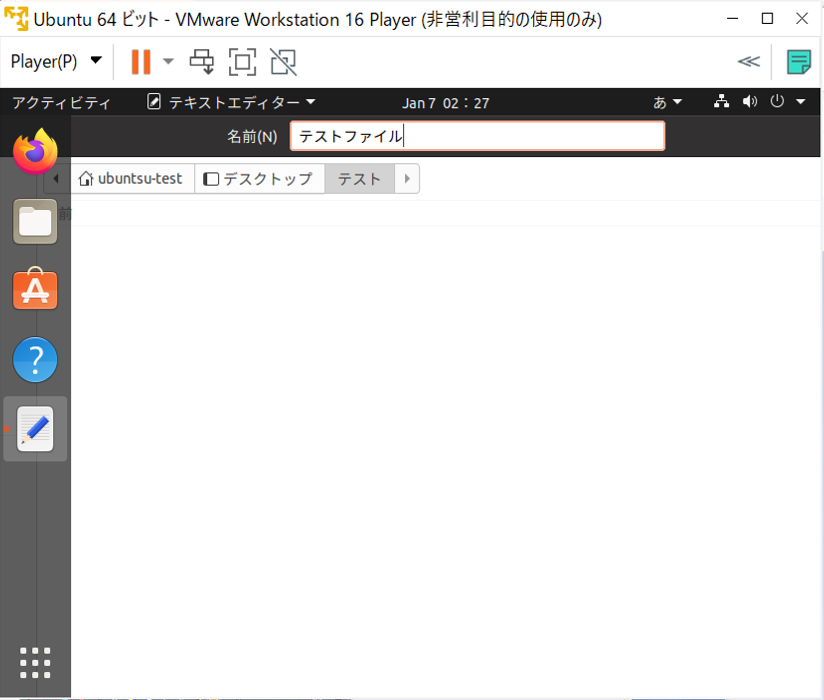Open the あ input method menu
This screenshot has height=700, width=824.
(667, 102)
